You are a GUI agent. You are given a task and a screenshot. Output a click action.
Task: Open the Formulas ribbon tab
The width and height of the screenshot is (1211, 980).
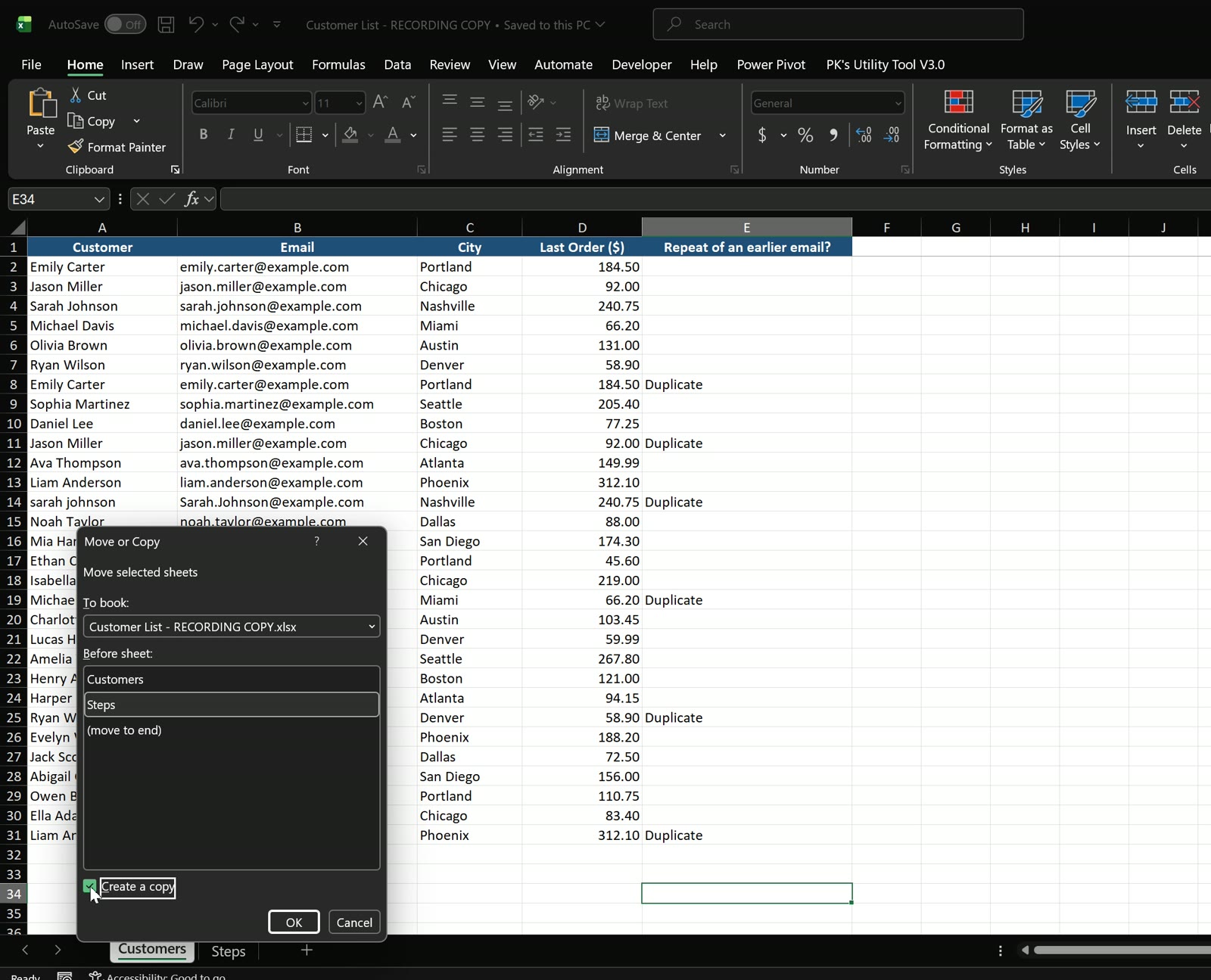coord(338,64)
